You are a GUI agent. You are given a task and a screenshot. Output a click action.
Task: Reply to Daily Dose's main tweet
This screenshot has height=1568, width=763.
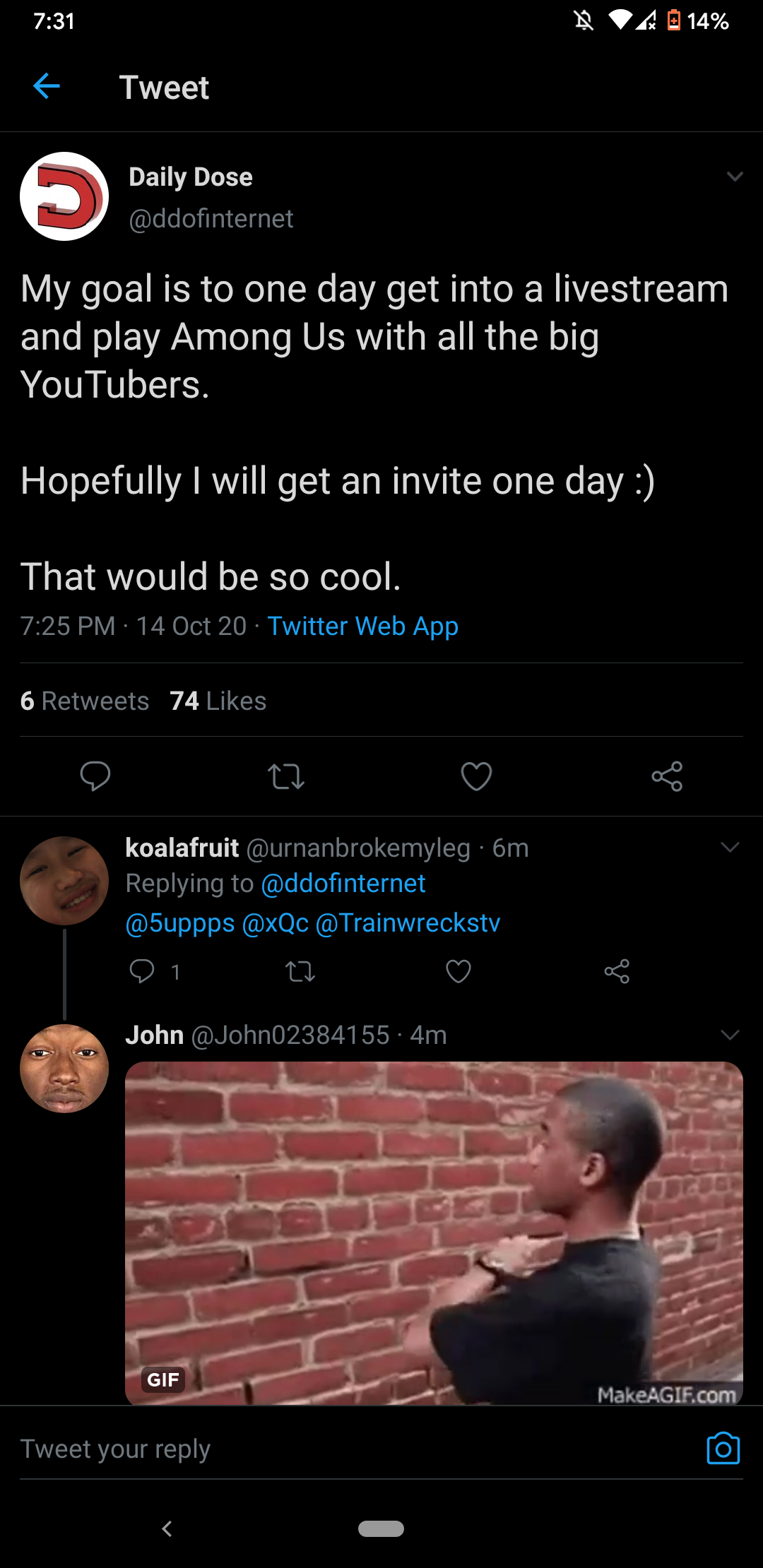click(x=95, y=776)
